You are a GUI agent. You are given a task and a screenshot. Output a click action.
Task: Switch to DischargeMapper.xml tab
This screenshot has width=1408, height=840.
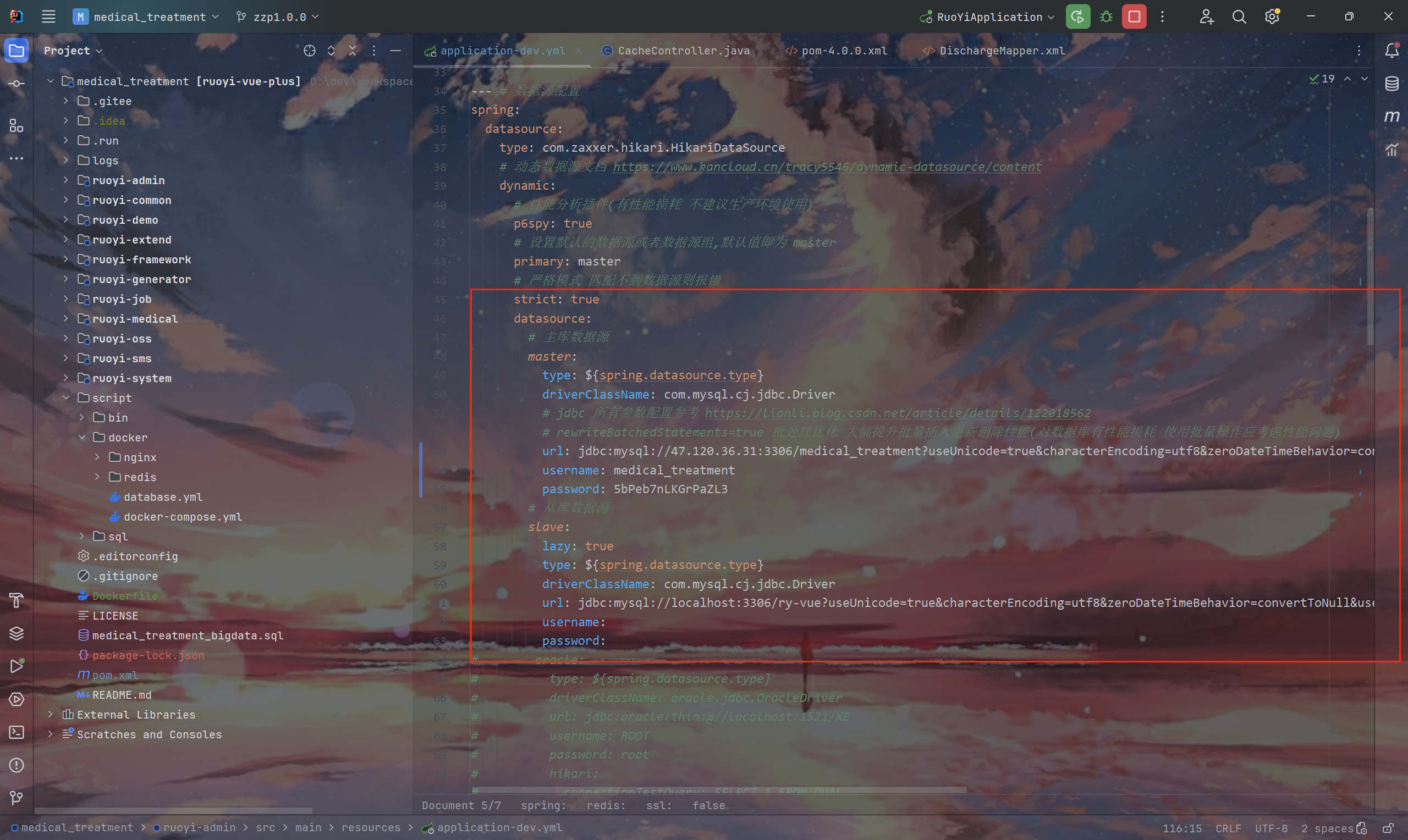(994, 51)
